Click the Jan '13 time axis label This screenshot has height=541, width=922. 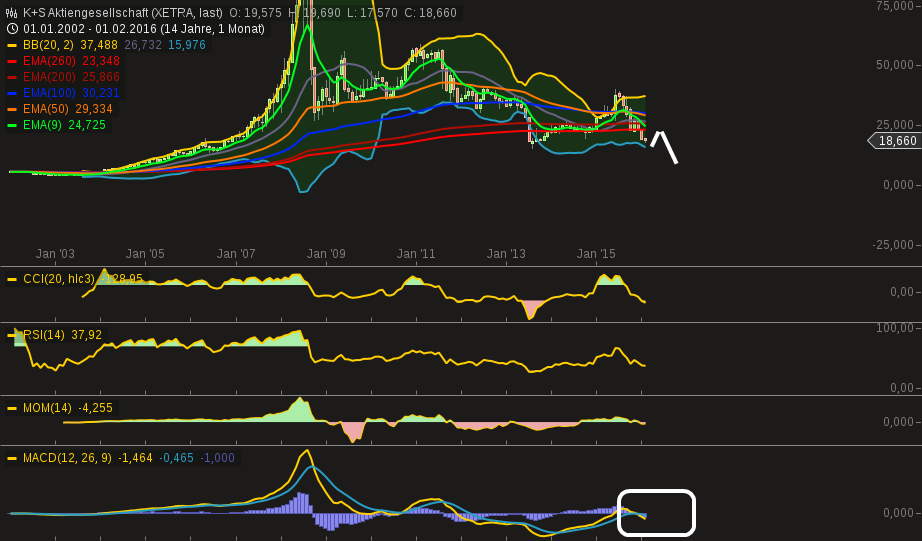506,254
